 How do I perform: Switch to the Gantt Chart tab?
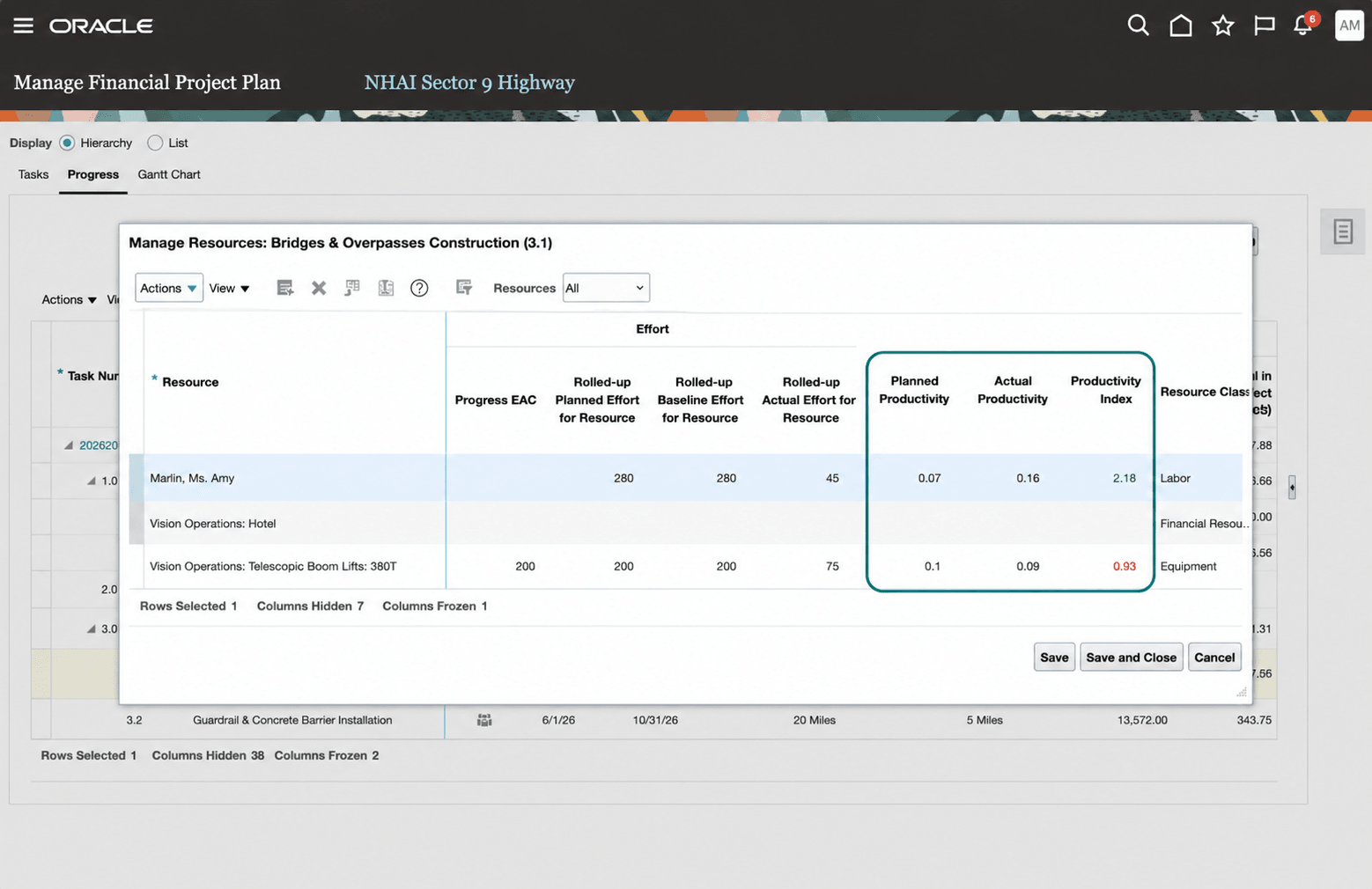point(169,174)
